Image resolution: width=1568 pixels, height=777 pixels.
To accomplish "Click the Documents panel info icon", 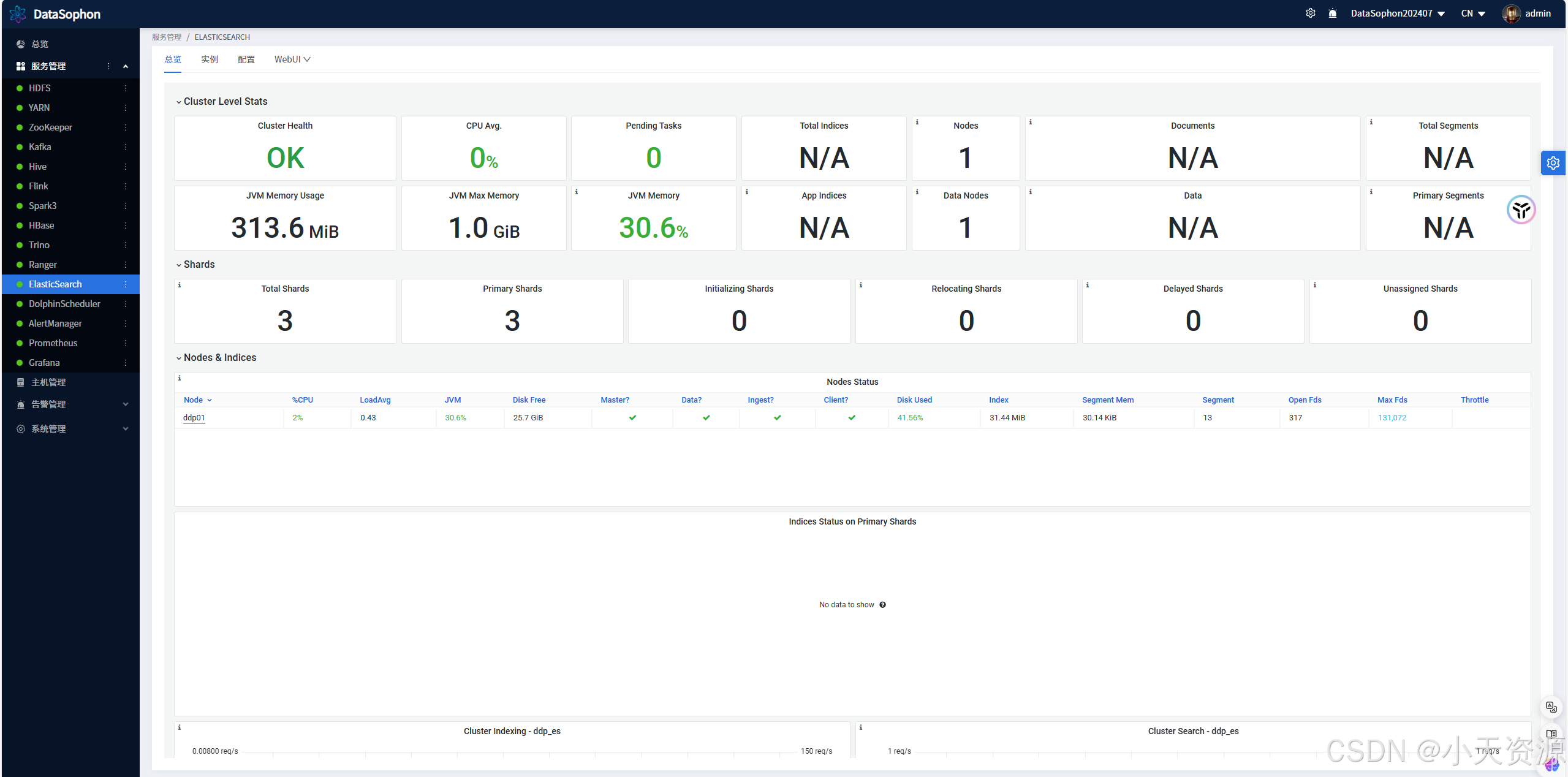I will pos(1031,122).
